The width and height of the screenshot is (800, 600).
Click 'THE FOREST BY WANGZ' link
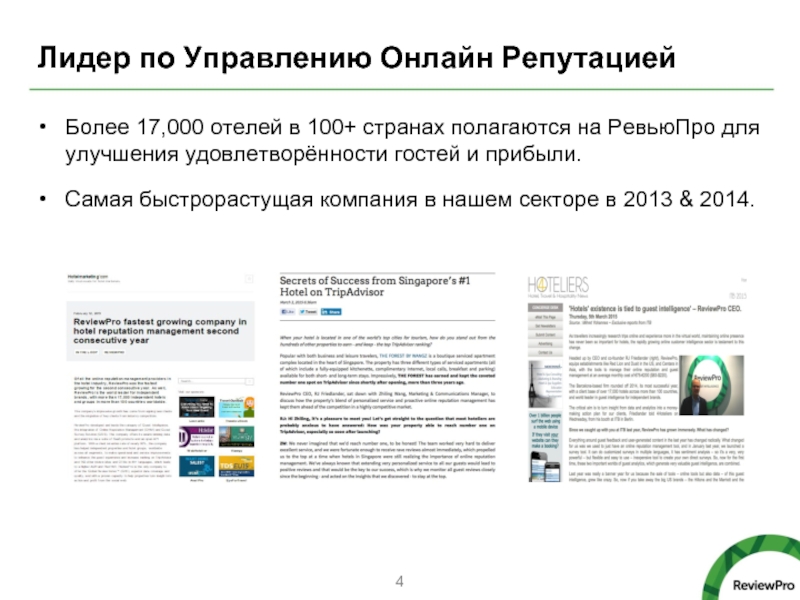pos(403,356)
